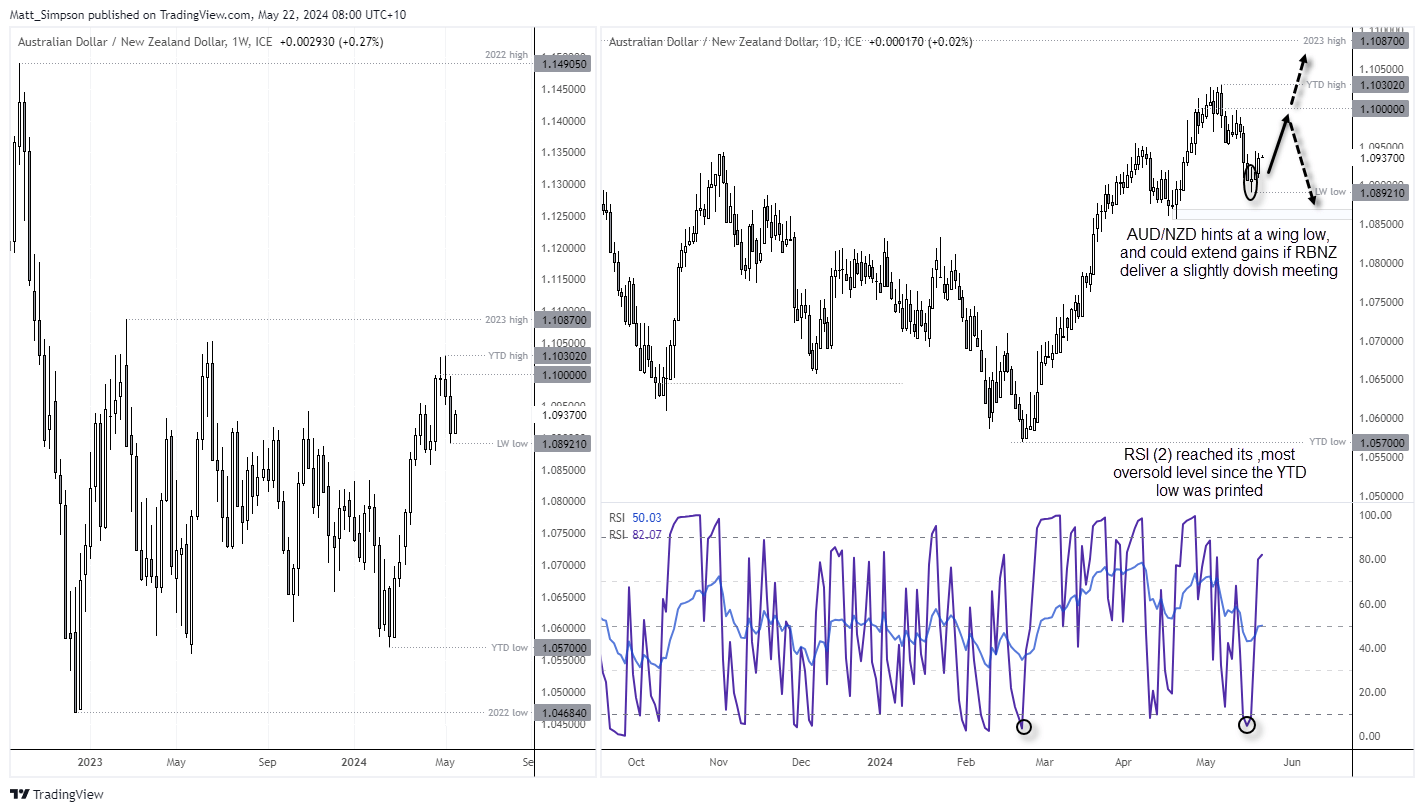Click the +0.002930 (+0.27%) change on weekly chart
Screen dimensions: 1424x812
coord(331,42)
